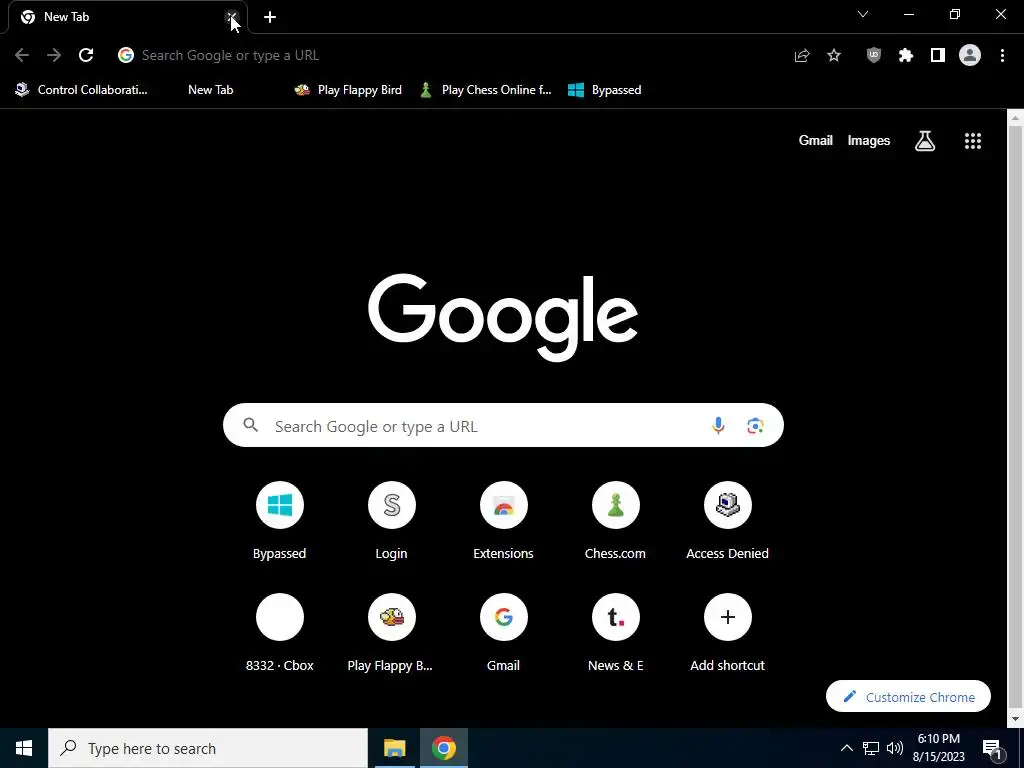Share this page icon in address bar

point(802,56)
